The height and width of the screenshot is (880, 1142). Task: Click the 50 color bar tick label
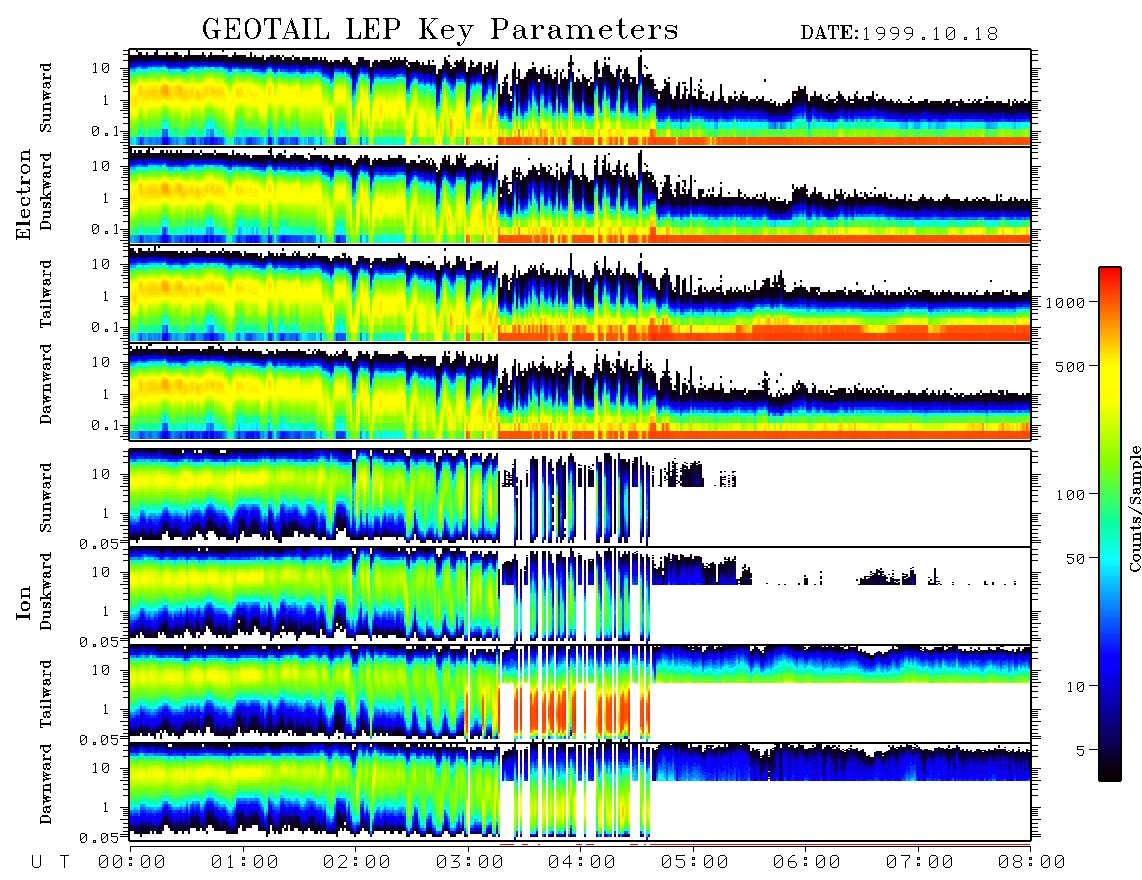point(1076,559)
